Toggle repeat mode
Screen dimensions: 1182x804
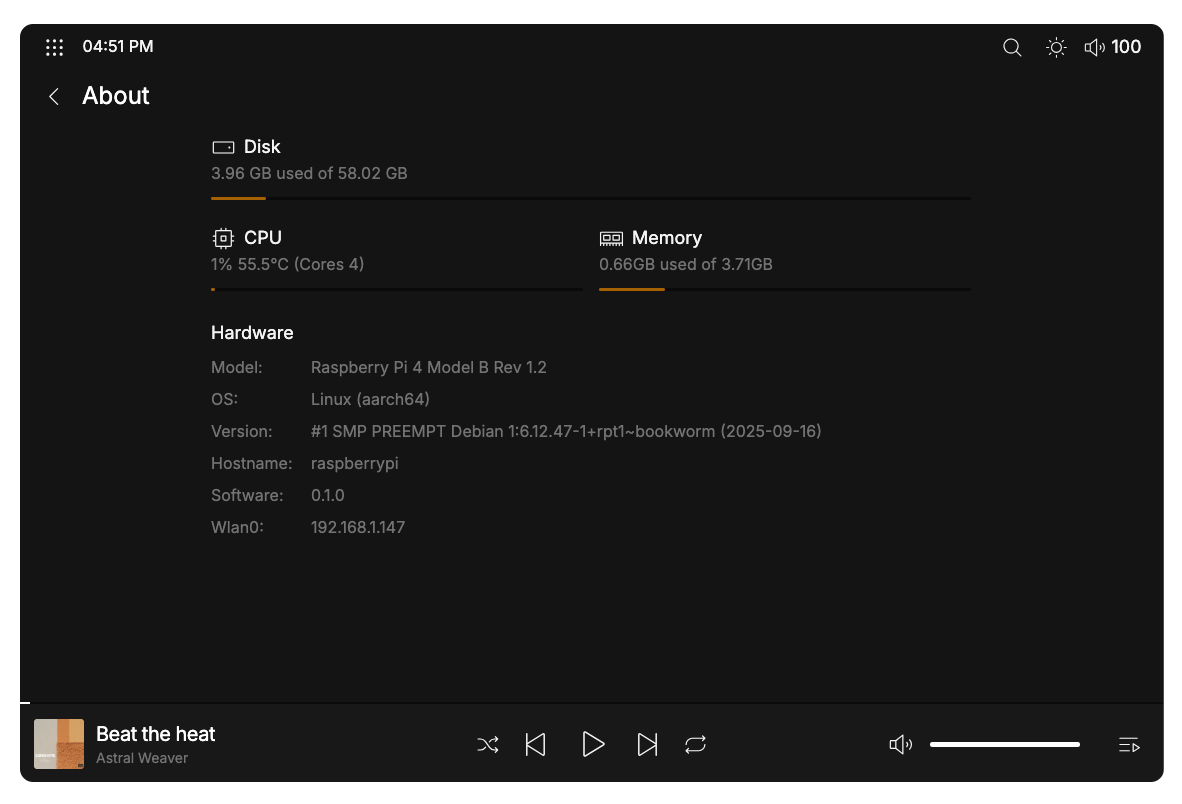pyautogui.click(x=696, y=744)
